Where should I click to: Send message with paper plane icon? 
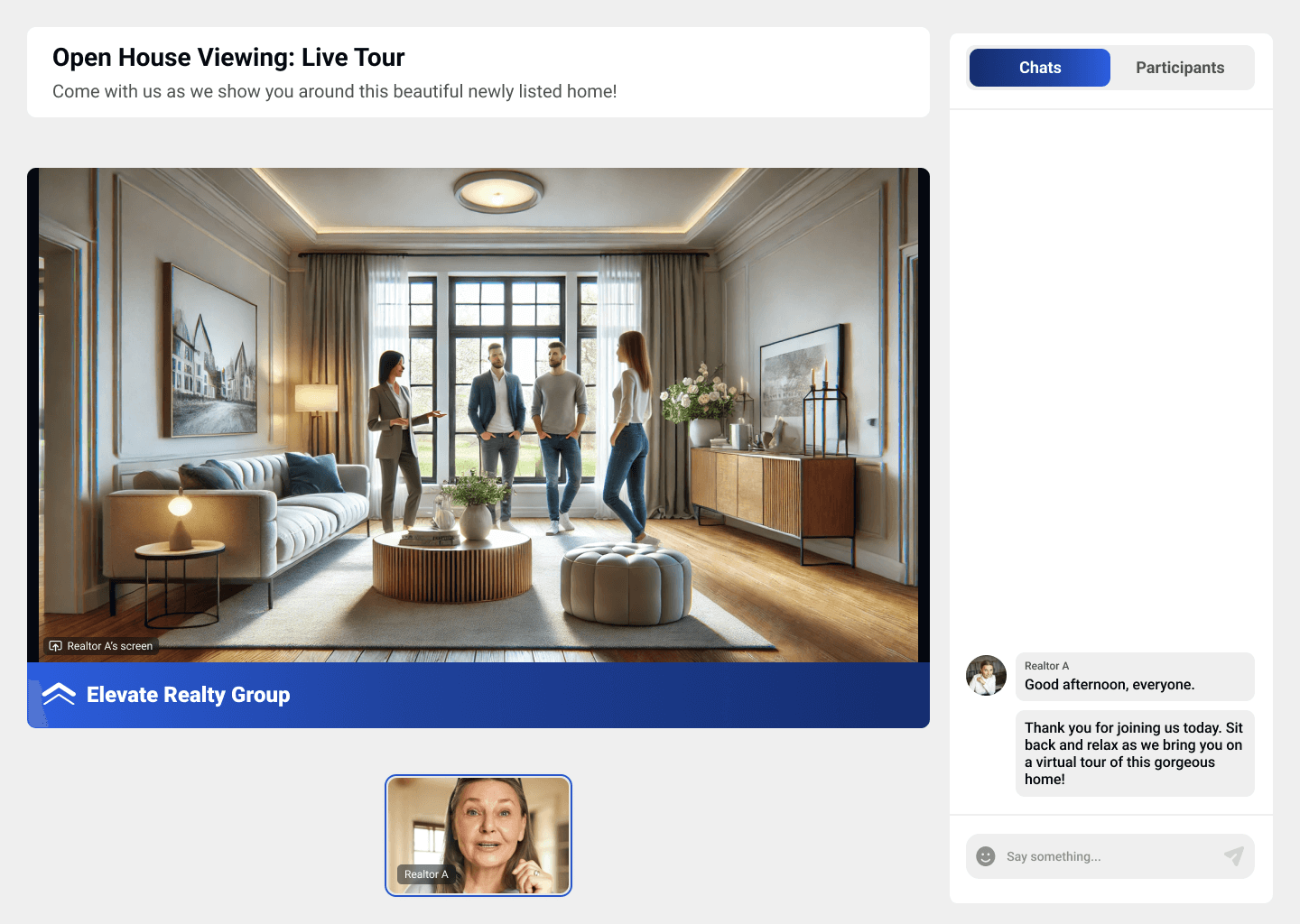pos(1233,856)
